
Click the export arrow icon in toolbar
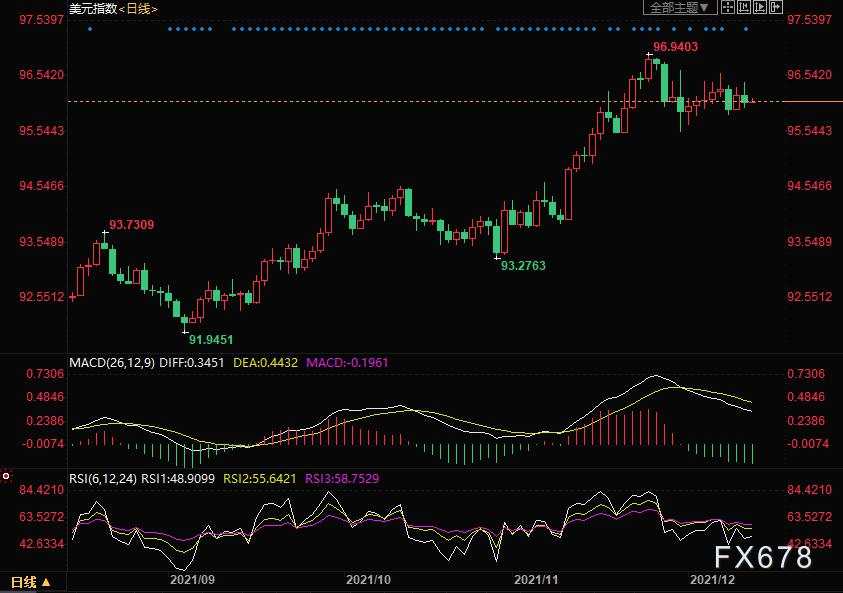(776, 7)
